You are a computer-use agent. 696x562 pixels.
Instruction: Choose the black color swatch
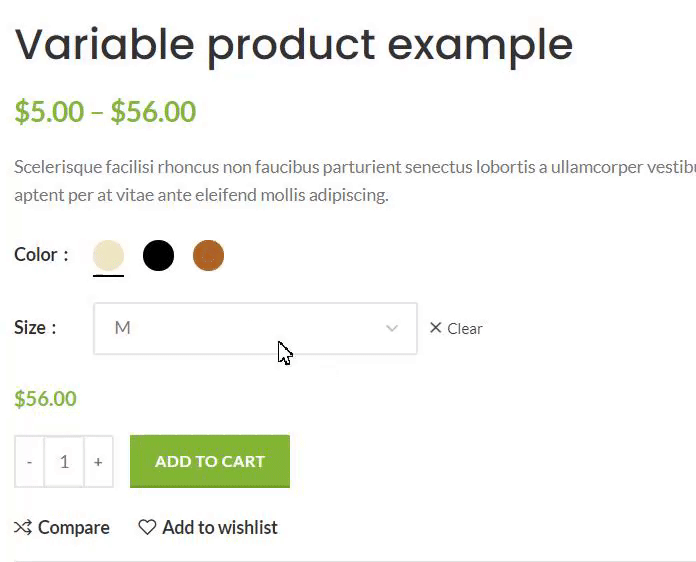[x=158, y=255]
